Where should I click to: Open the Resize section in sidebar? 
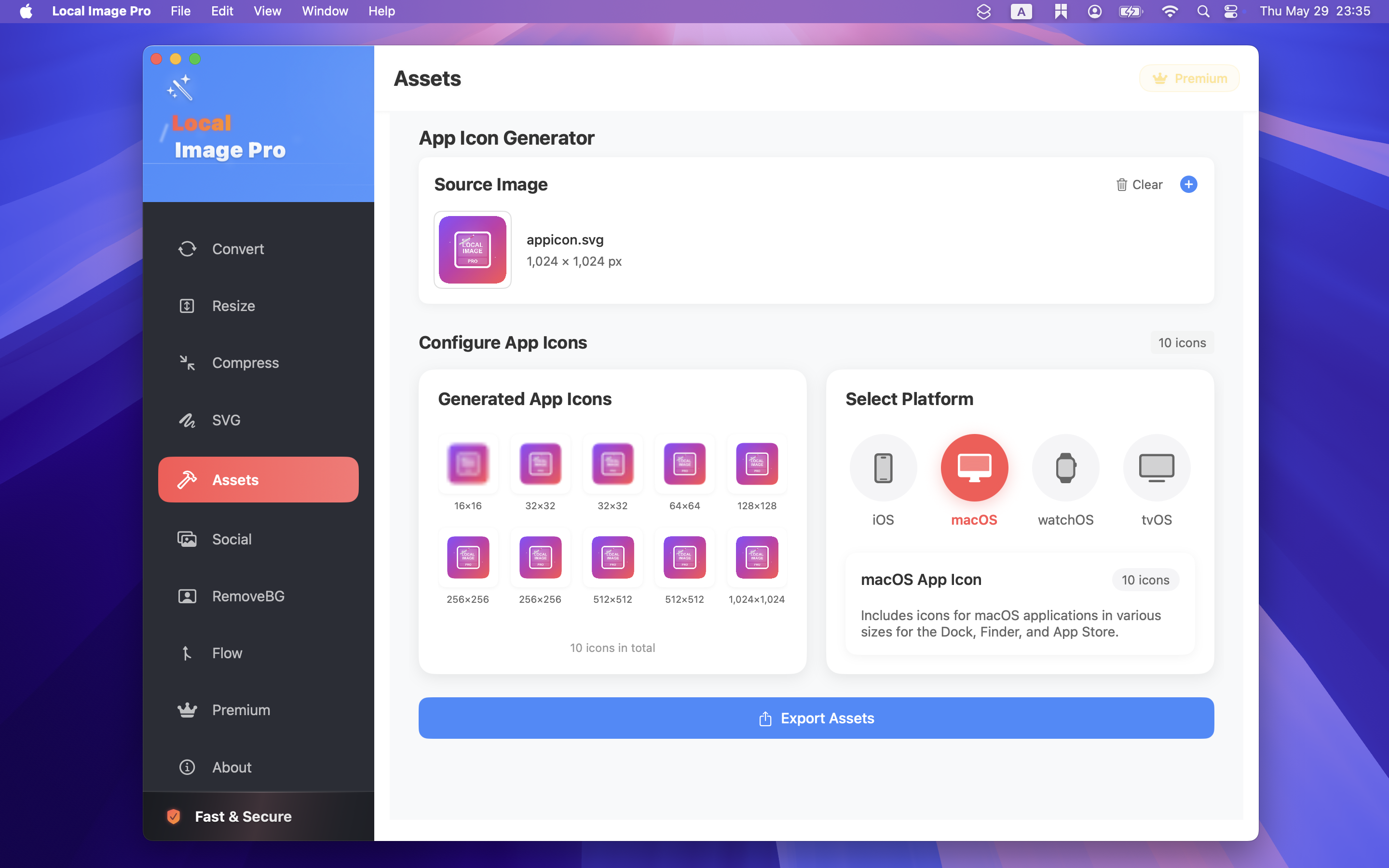259,306
